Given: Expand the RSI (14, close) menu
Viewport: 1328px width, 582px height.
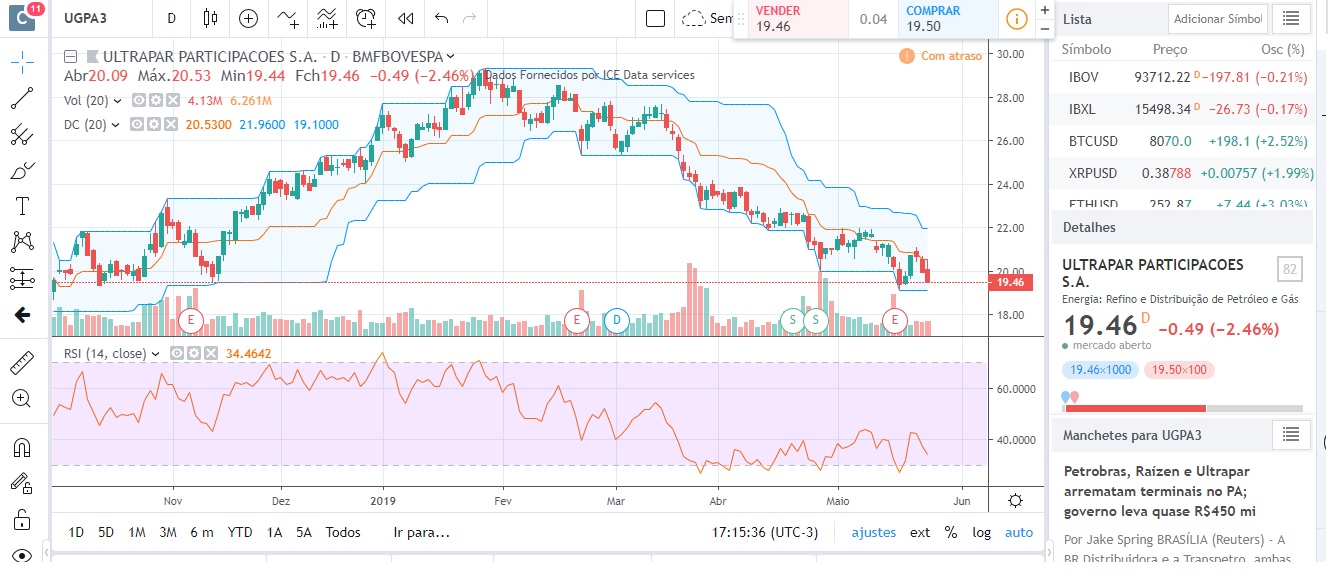Looking at the screenshot, I should [x=155, y=353].
